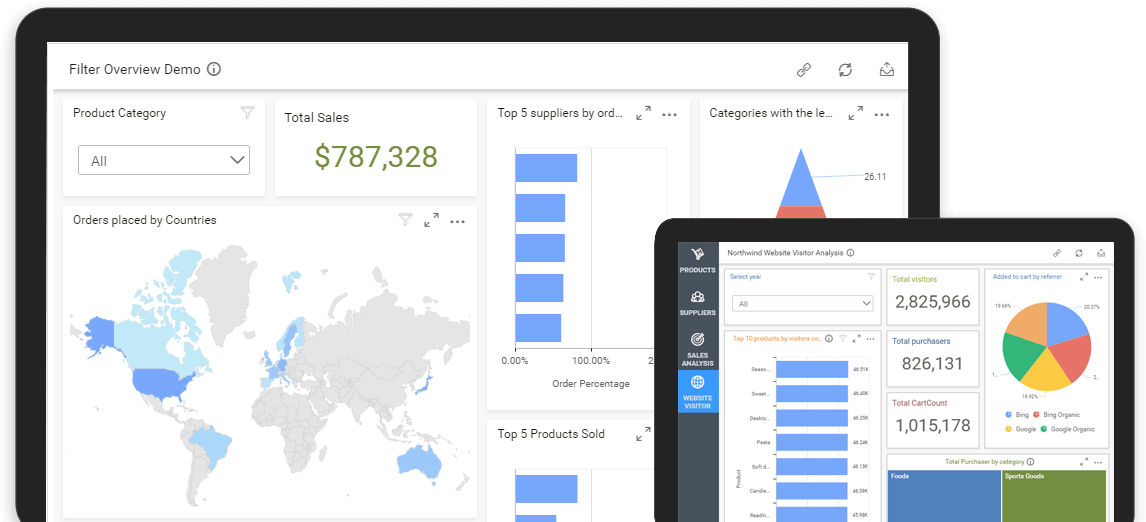Click the Foods treemap tile
The width and height of the screenshot is (1146, 522).
[943, 496]
